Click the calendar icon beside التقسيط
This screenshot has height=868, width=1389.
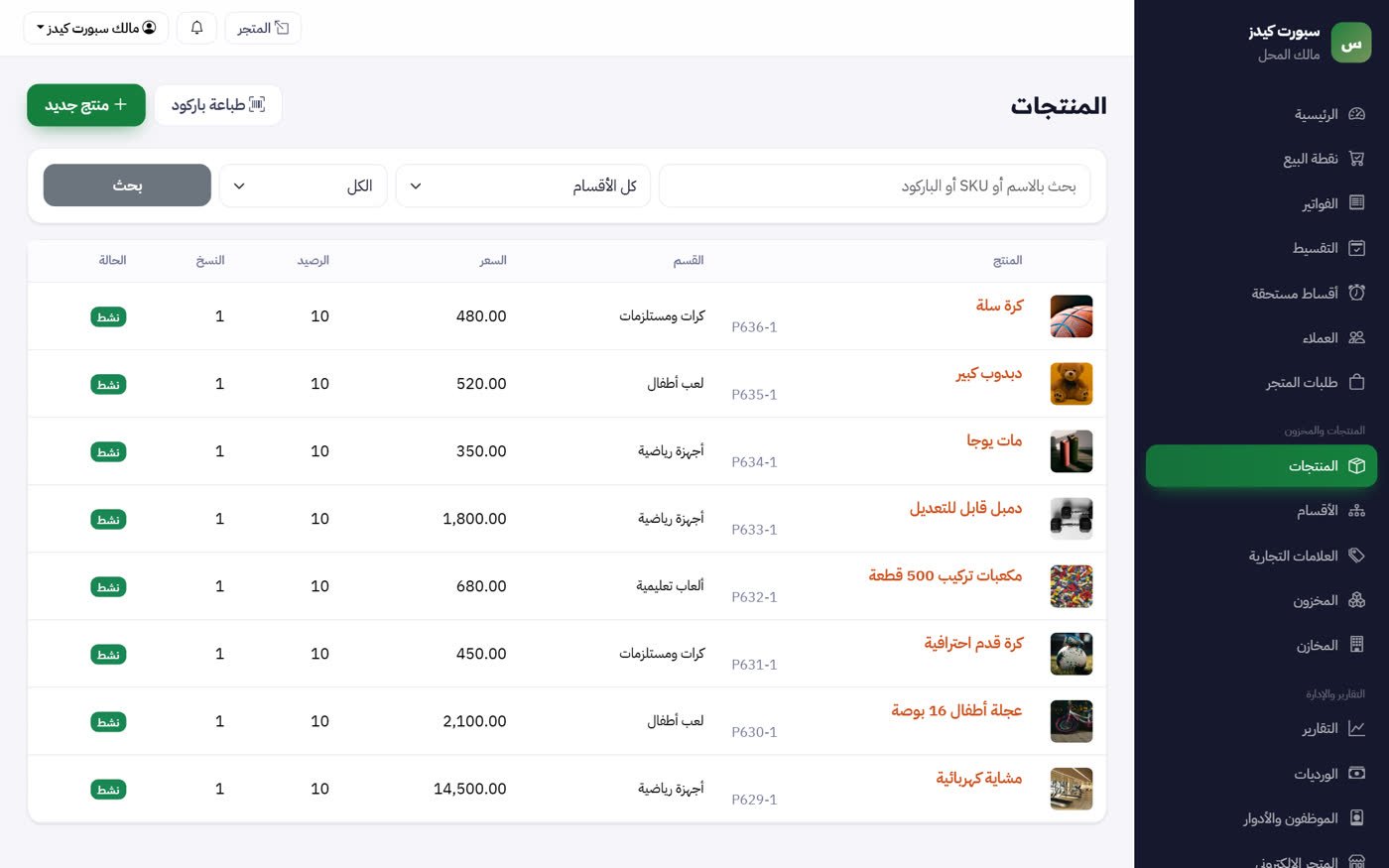1356,248
